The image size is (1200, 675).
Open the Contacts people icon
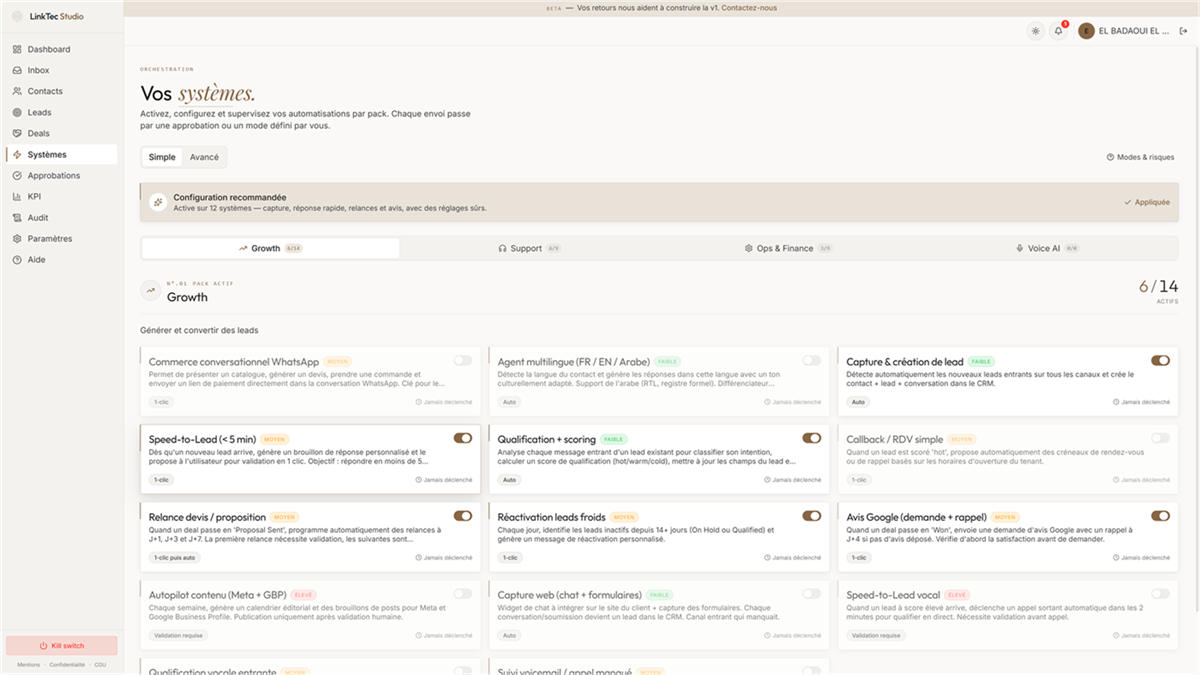17,91
